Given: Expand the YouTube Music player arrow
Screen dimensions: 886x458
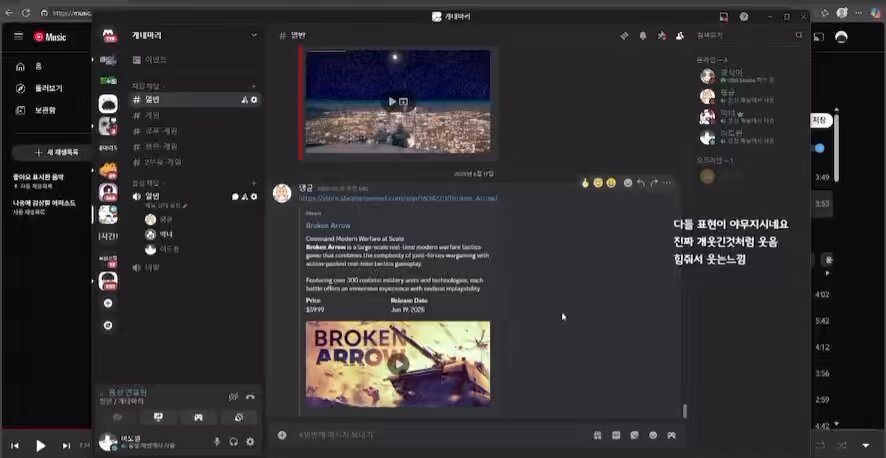Looking at the screenshot, I should click(x=865, y=446).
